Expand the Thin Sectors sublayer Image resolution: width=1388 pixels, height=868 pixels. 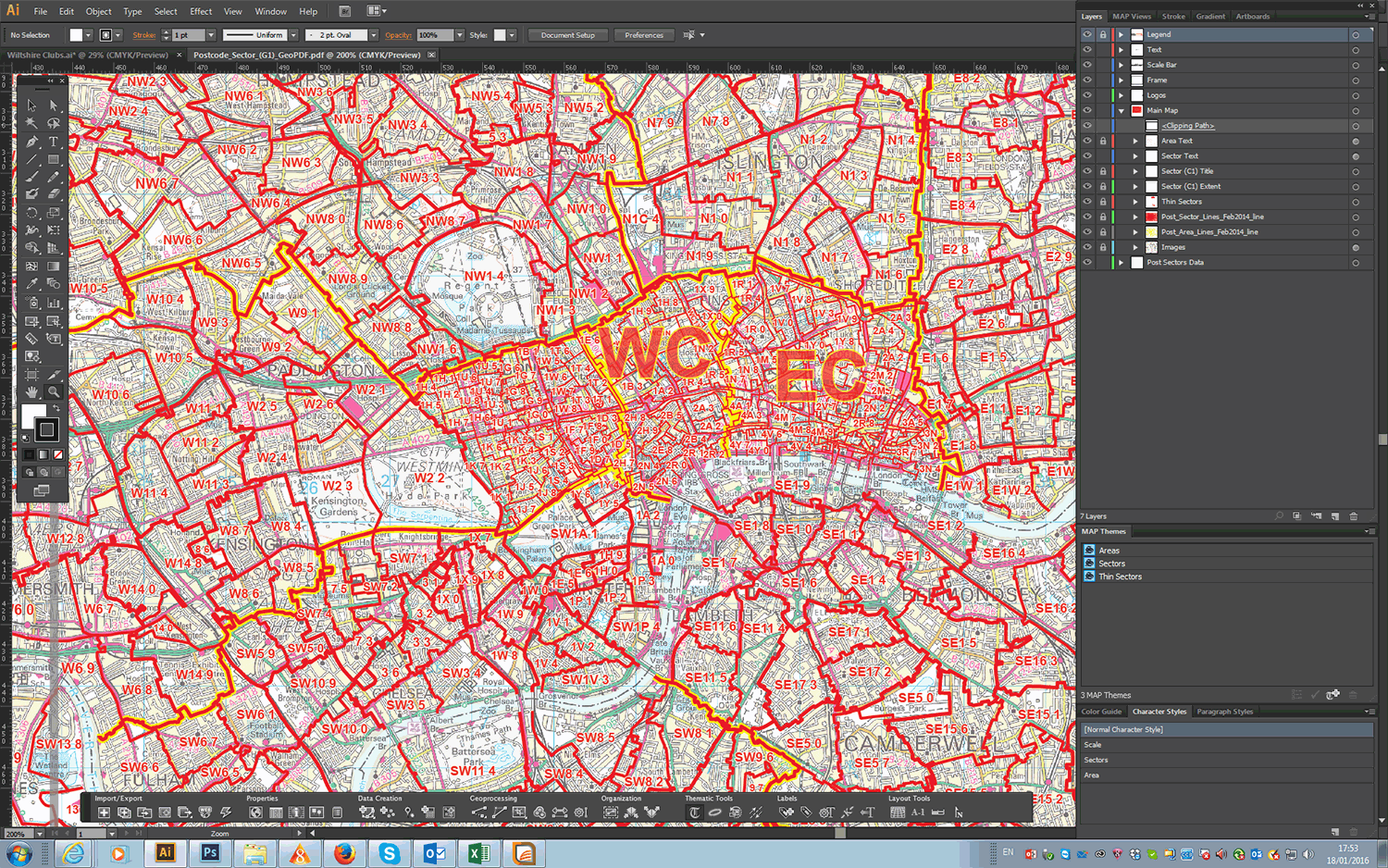(x=1135, y=201)
